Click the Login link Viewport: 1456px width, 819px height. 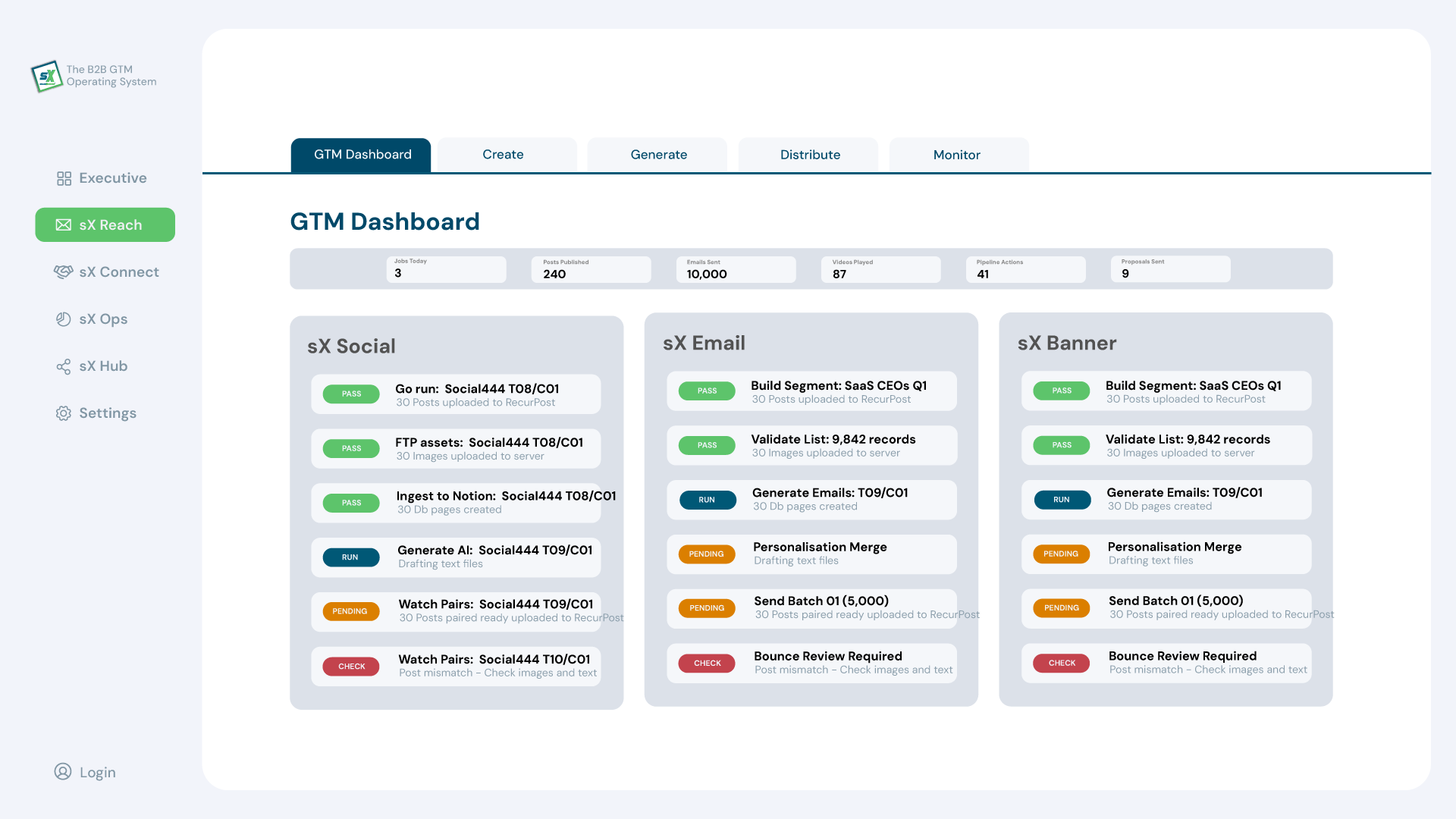(x=98, y=773)
